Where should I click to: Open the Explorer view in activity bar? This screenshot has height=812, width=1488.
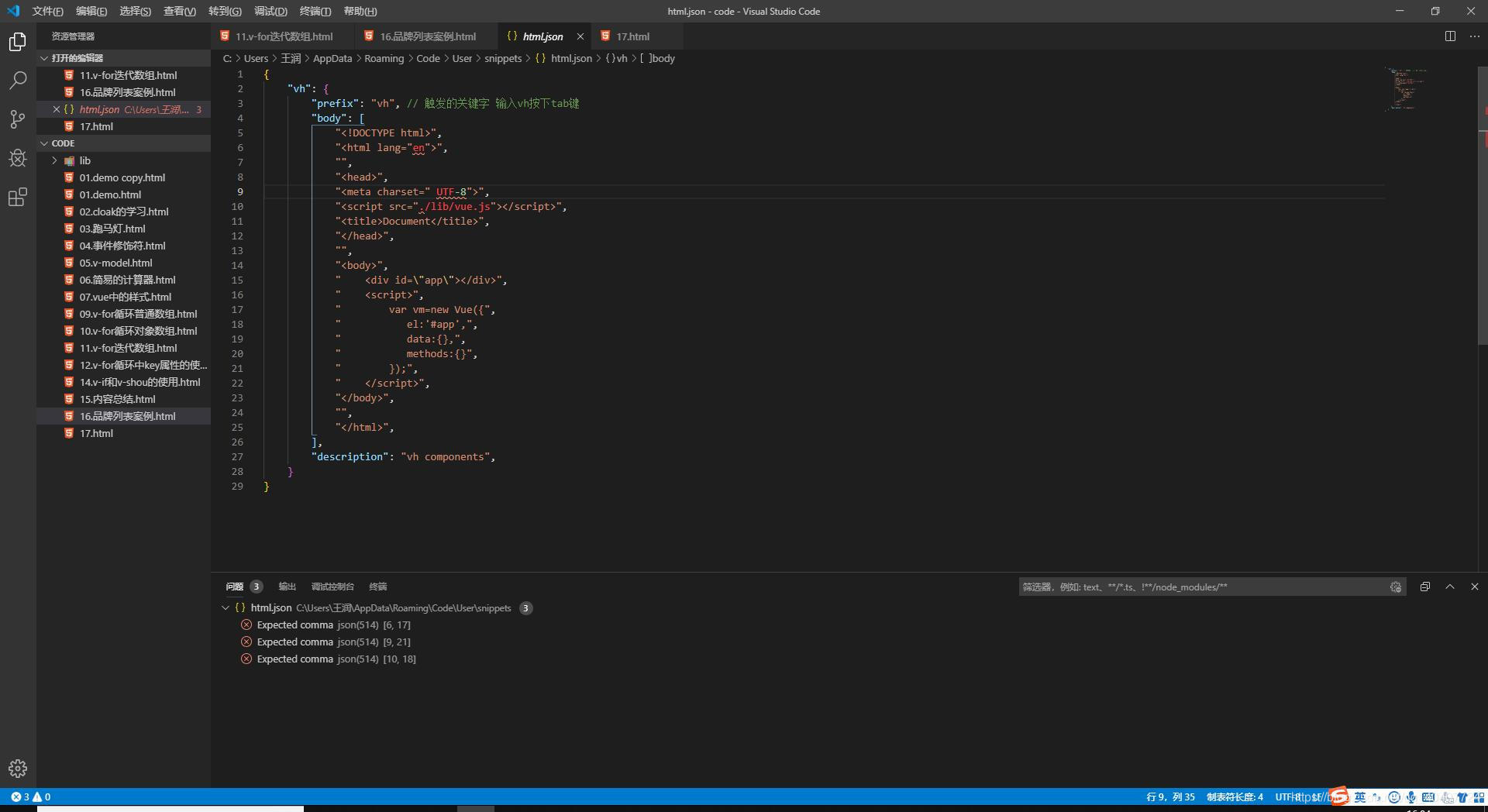[x=17, y=42]
